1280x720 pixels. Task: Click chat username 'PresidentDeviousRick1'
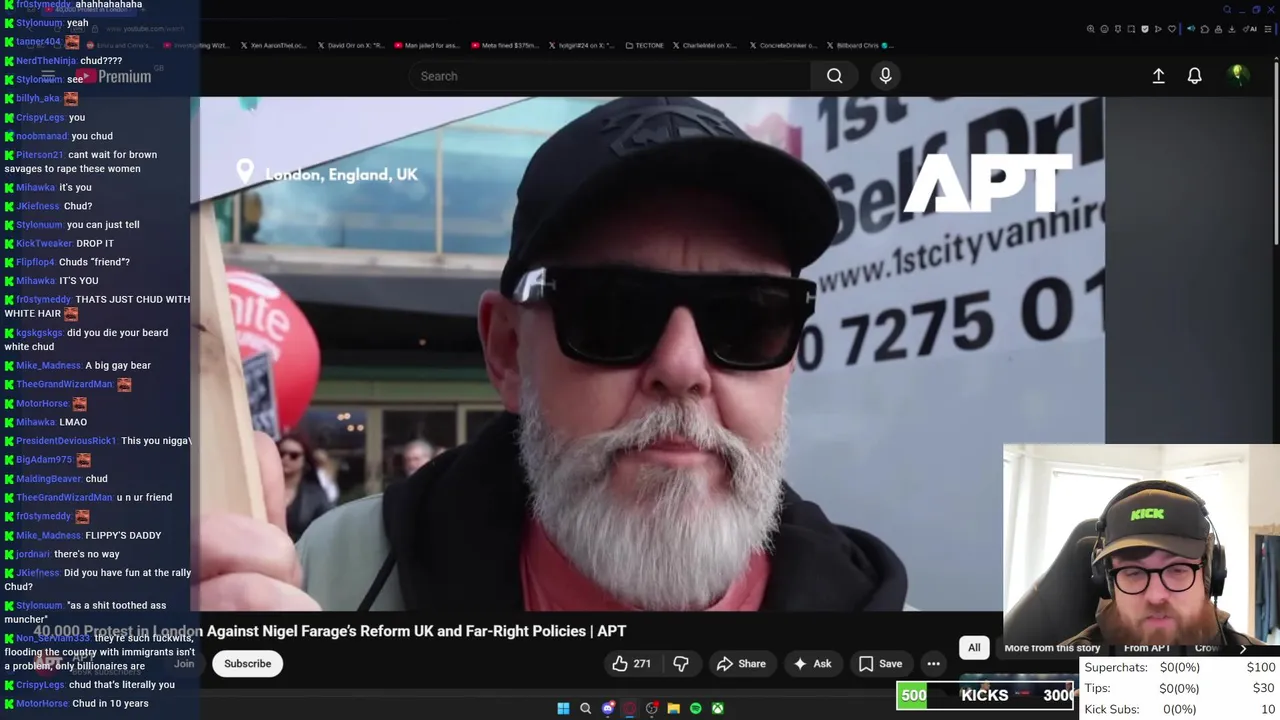[66, 441]
